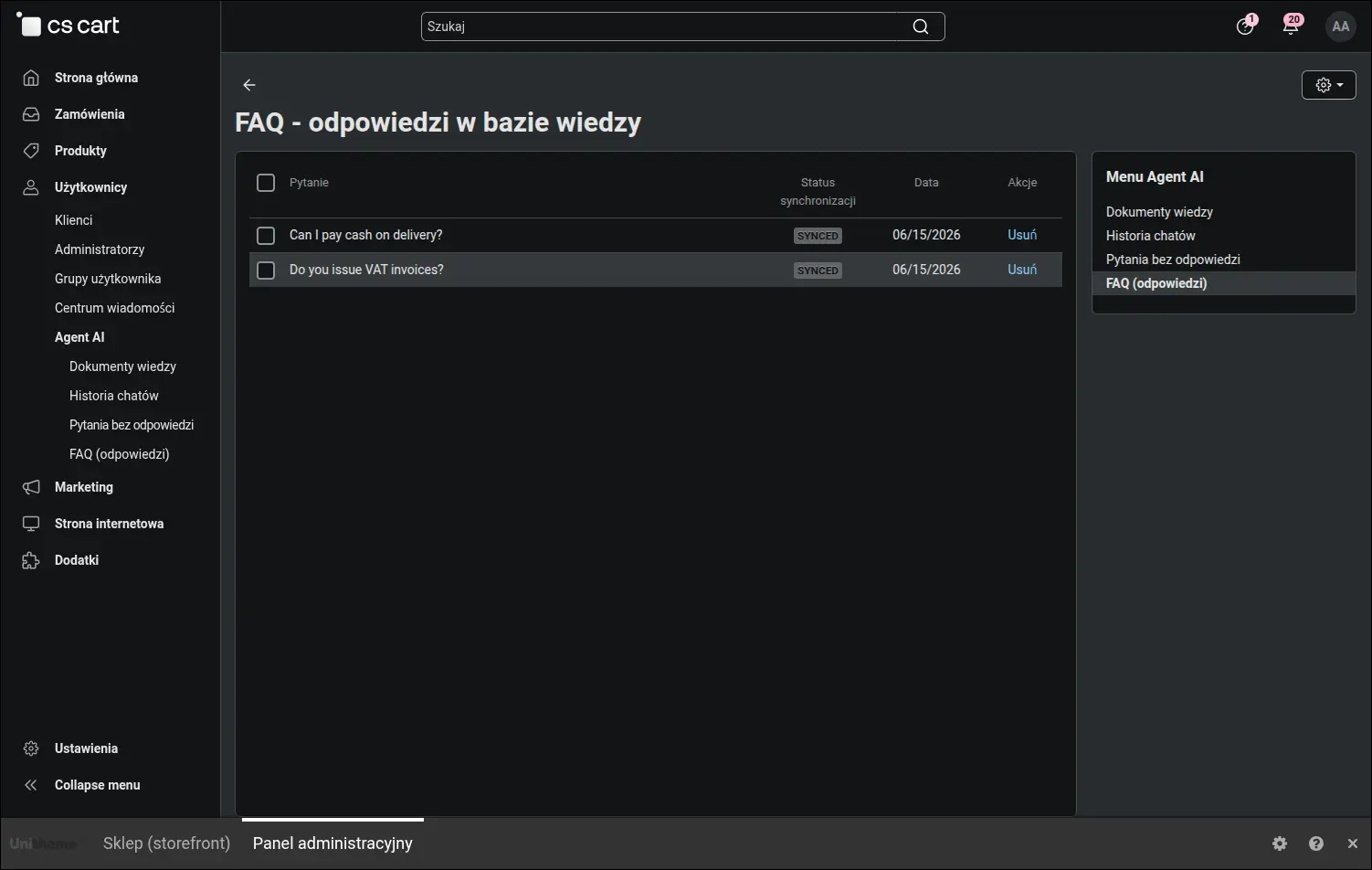
Task: Click the Użytkownicy person icon
Action: (x=31, y=187)
